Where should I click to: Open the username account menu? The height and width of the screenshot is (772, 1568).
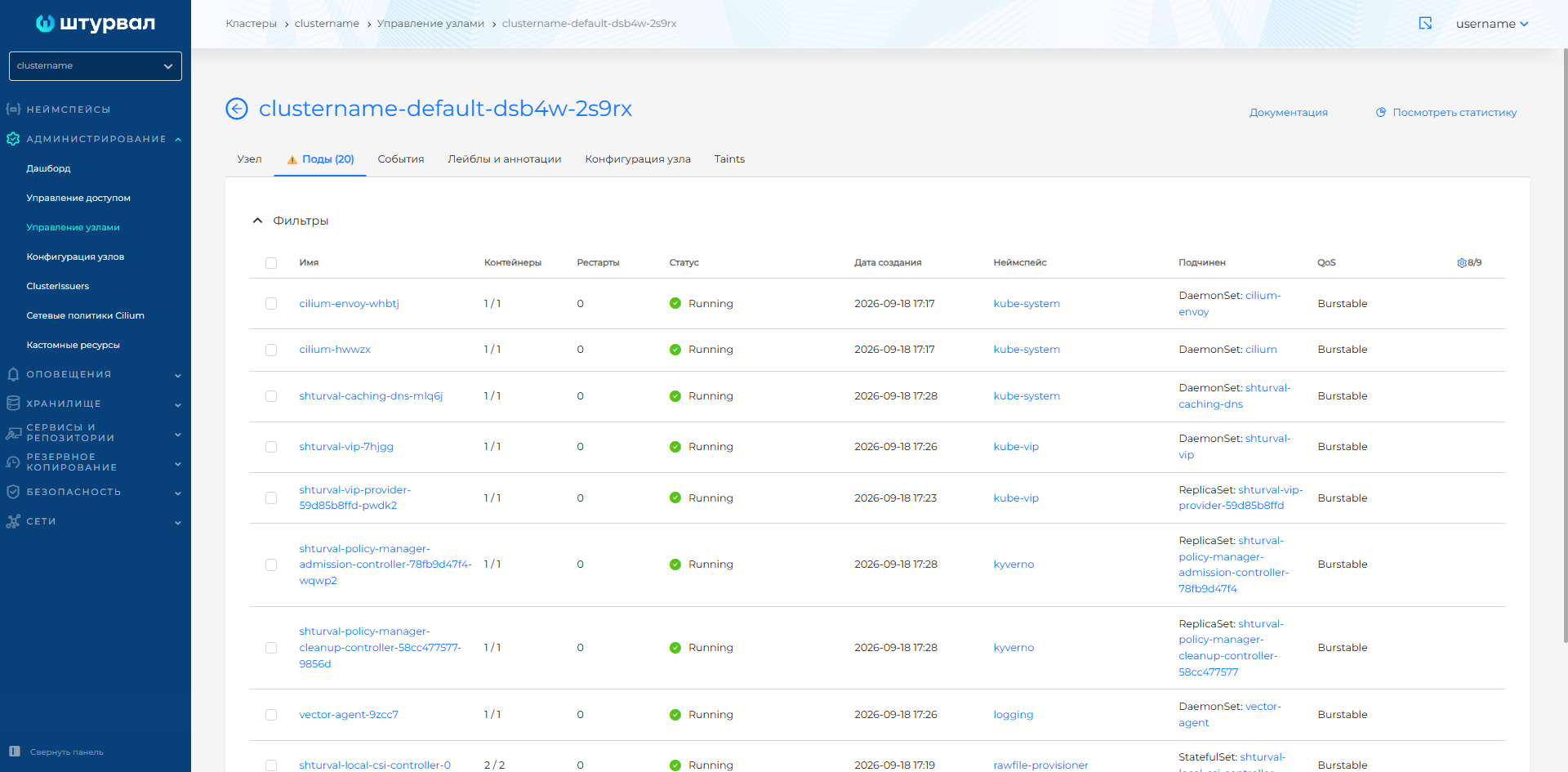click(1492, 24)
